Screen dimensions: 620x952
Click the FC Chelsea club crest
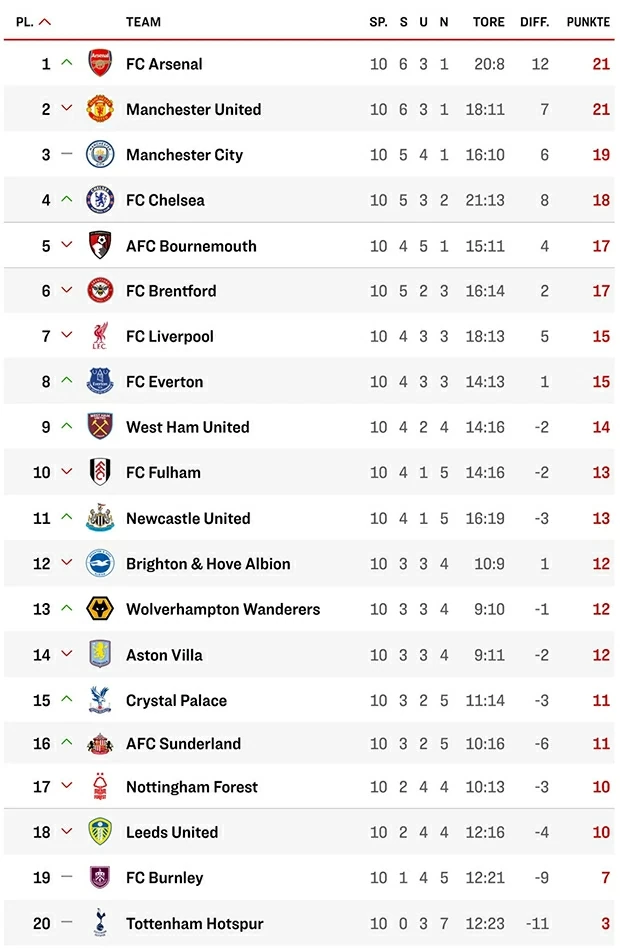pyautogui.click(x=100, y=200)
